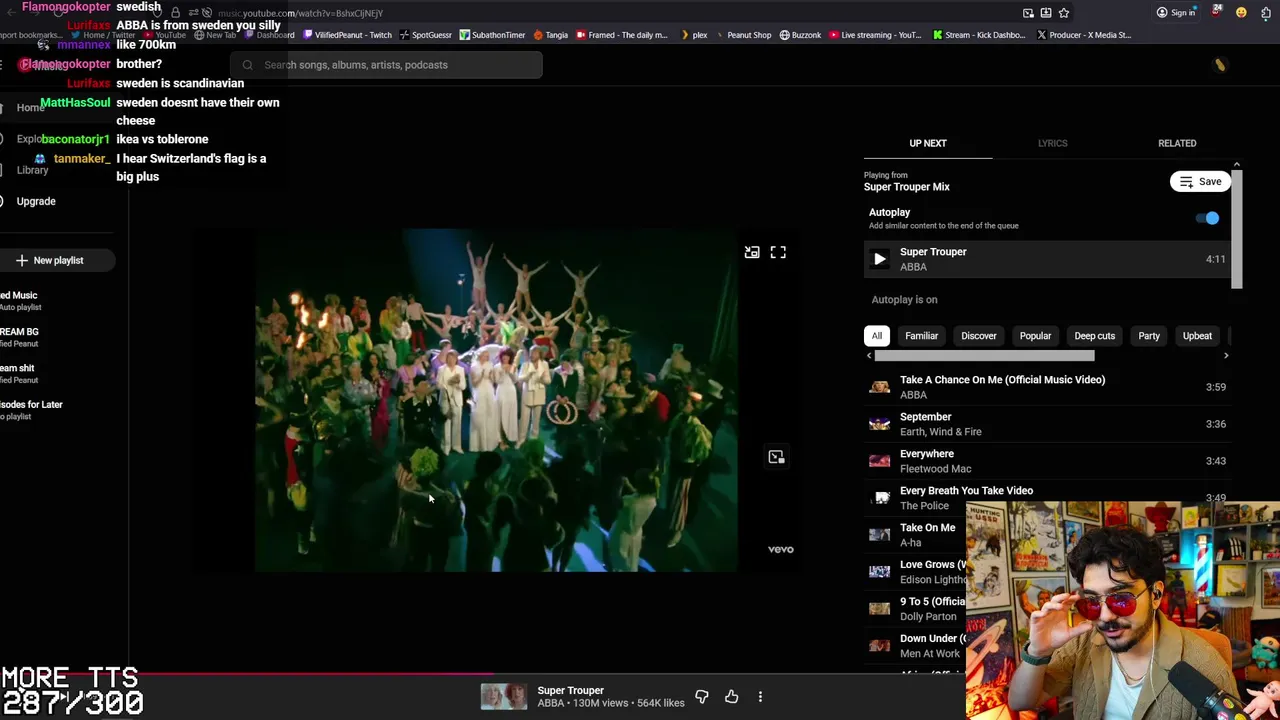Open SpotGuessr bookmark

pos(425,35)
